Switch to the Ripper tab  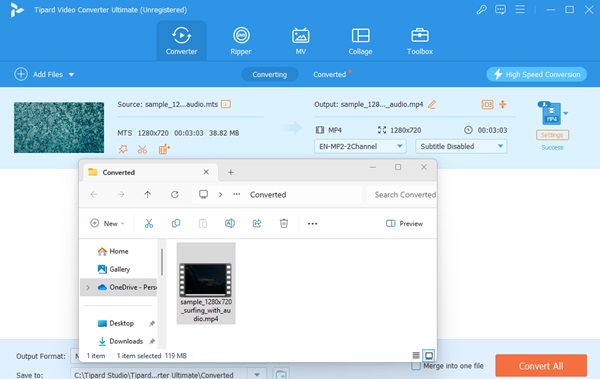pyautogui.click(x=241, y=41)
